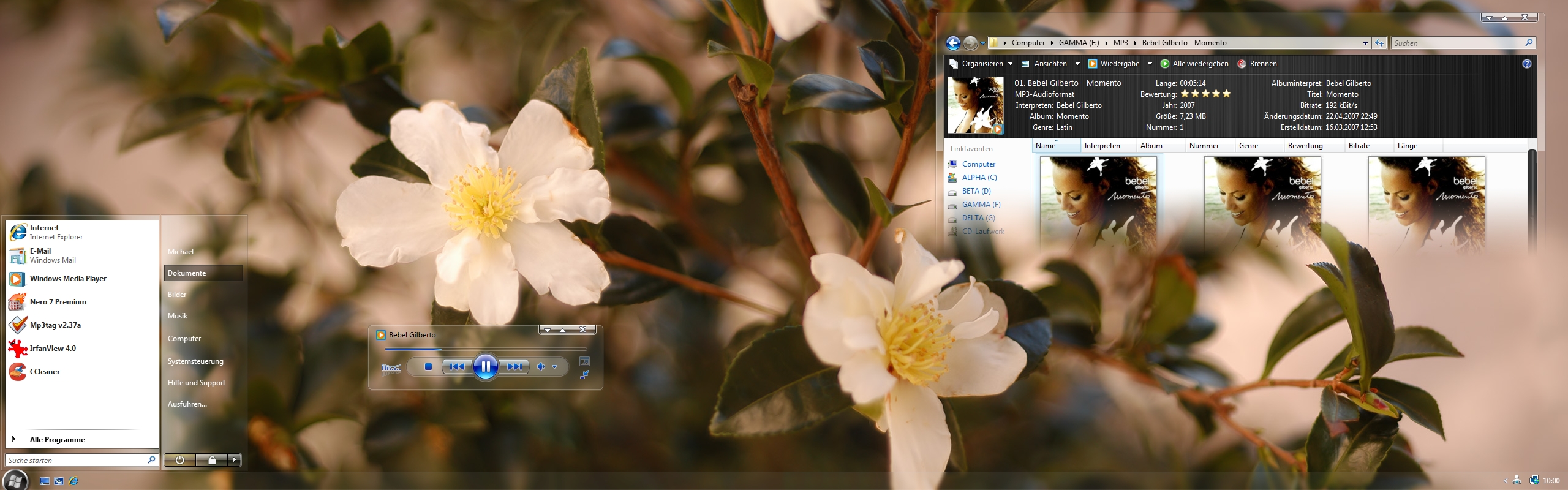Viewport: 1568px width, 490px height.
Task: Mute the media player volume
Action: [541, 367]
